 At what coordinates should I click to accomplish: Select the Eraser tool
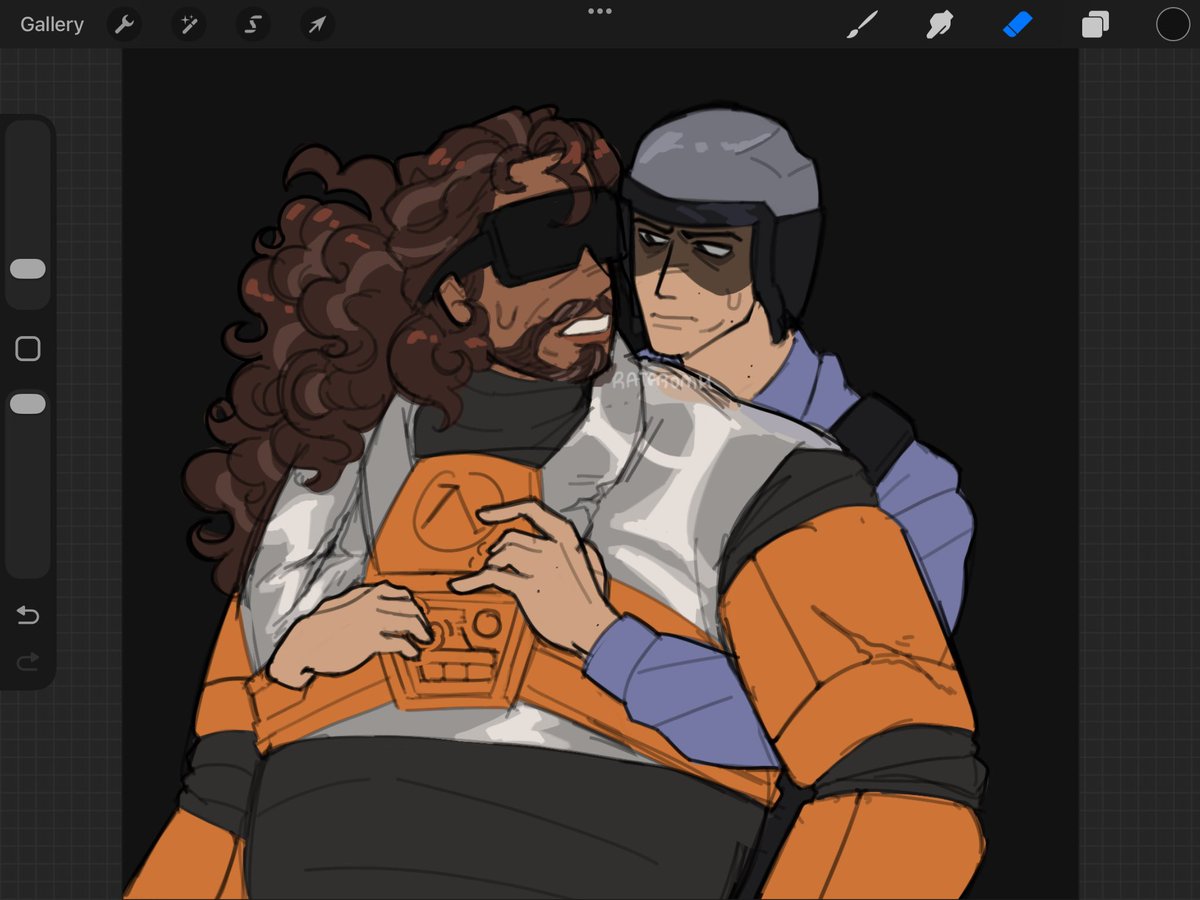coord(1017,25)
